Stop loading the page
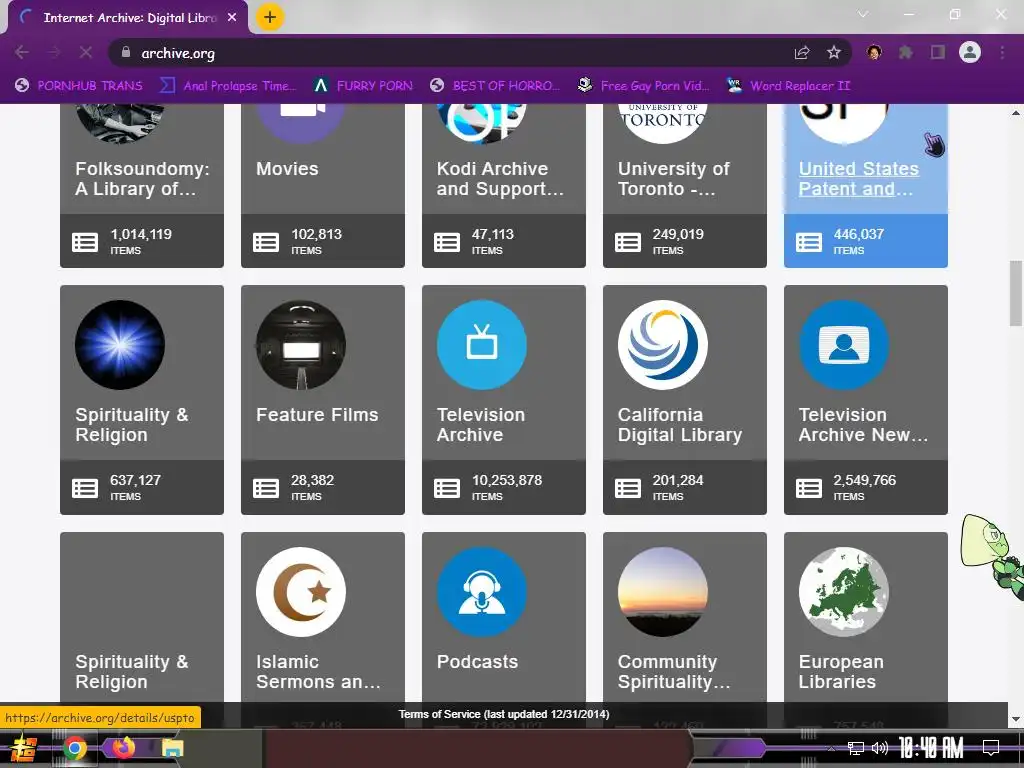1024x768 pixels. 86,52
